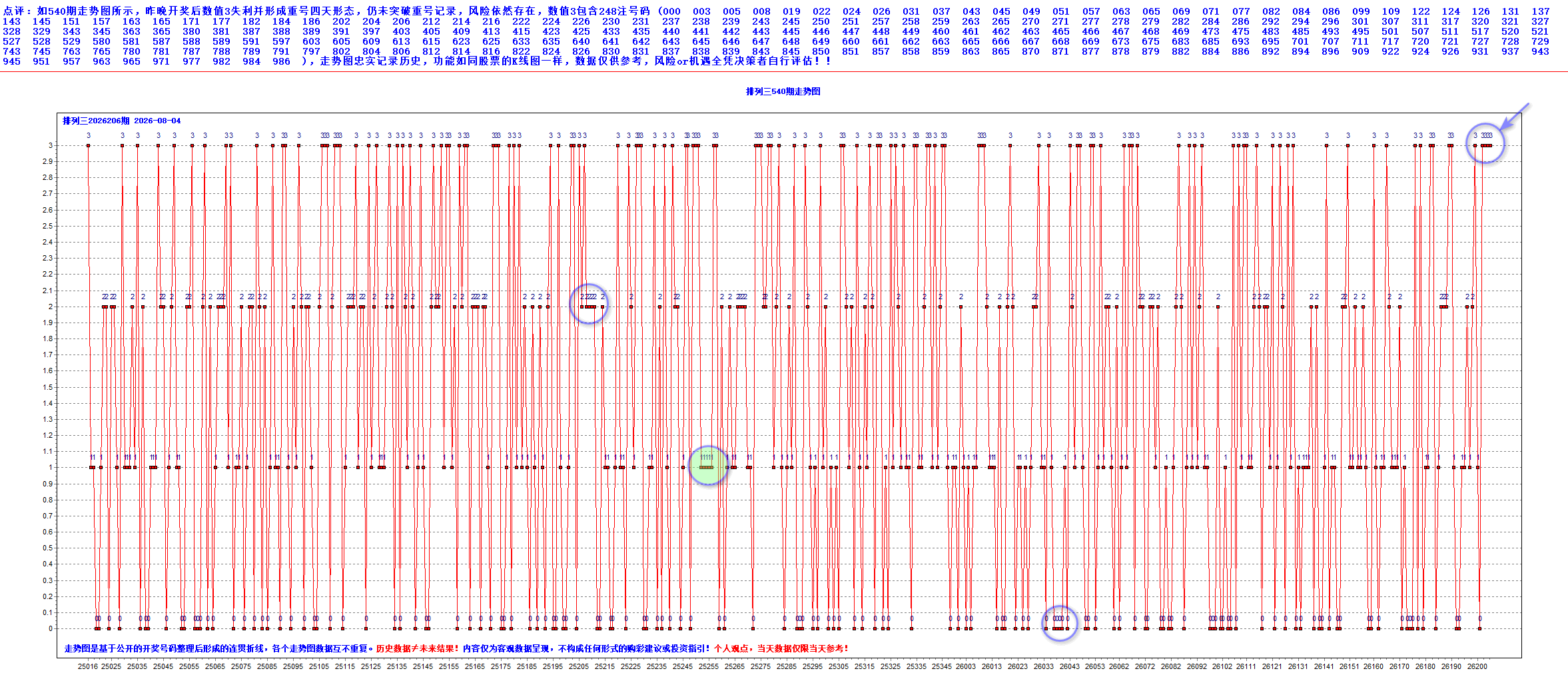Pick number 222 in the commentary list
This screenshot has width=1568, height=689.
pos(521,21)
